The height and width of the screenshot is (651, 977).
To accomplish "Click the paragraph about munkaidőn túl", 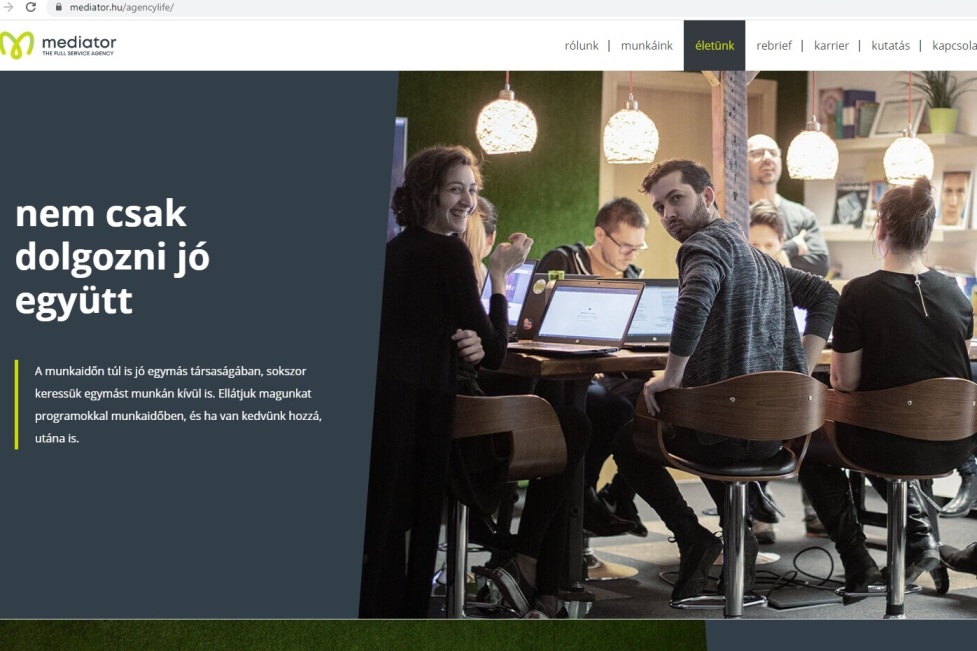I will pyautogui.click(x=178, y=404).
